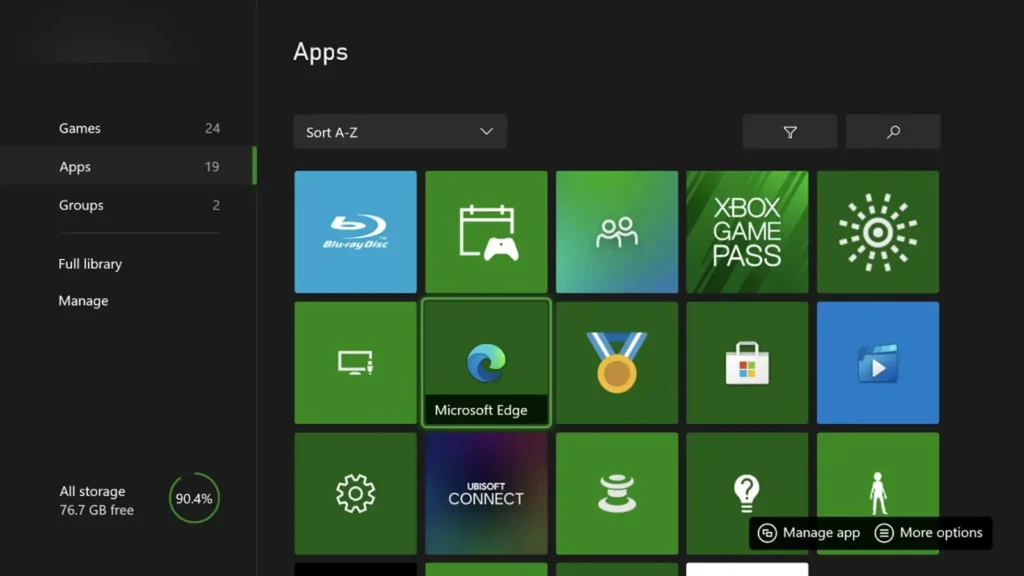Click the Manage app button
Image resolution: width=1024 pixels, height=576 pixels.
(x=808, y=533)
